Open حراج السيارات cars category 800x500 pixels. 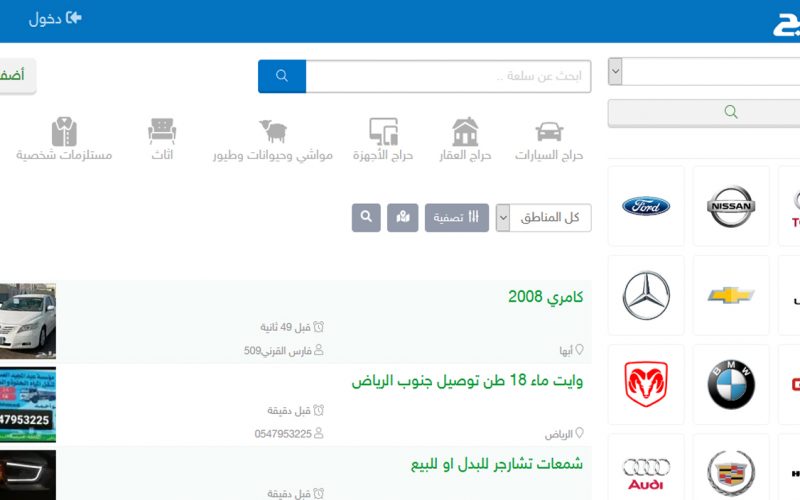click(549, 141)
